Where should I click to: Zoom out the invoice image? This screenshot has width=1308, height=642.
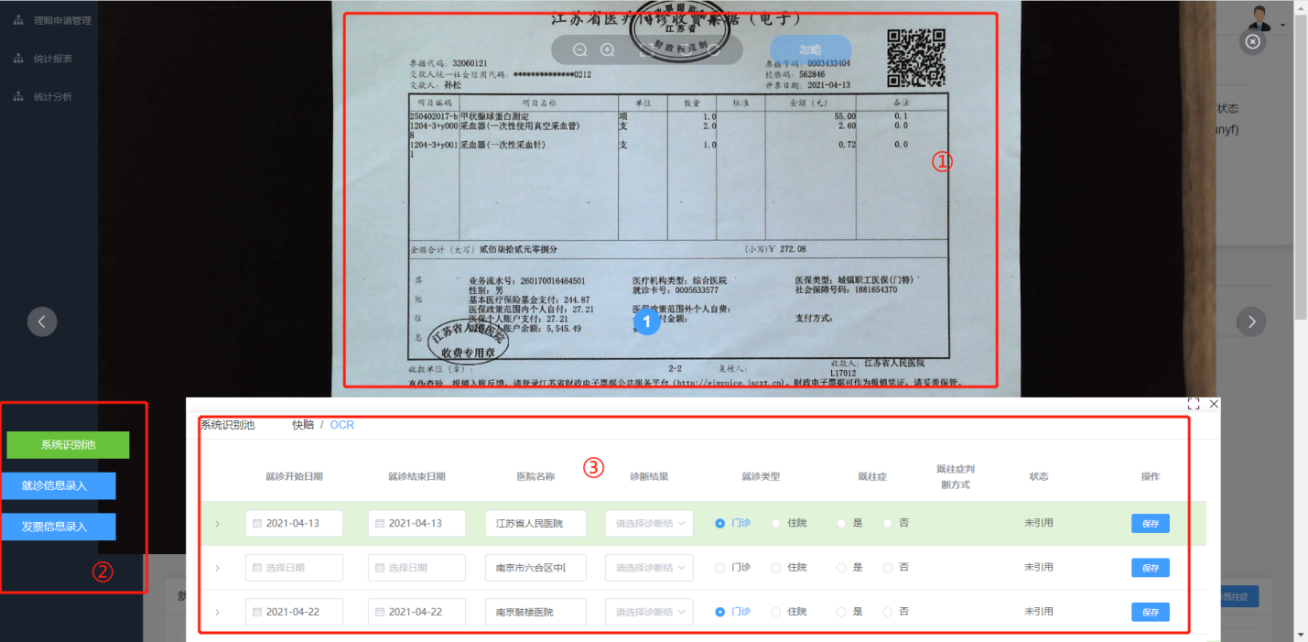[580, 50]
